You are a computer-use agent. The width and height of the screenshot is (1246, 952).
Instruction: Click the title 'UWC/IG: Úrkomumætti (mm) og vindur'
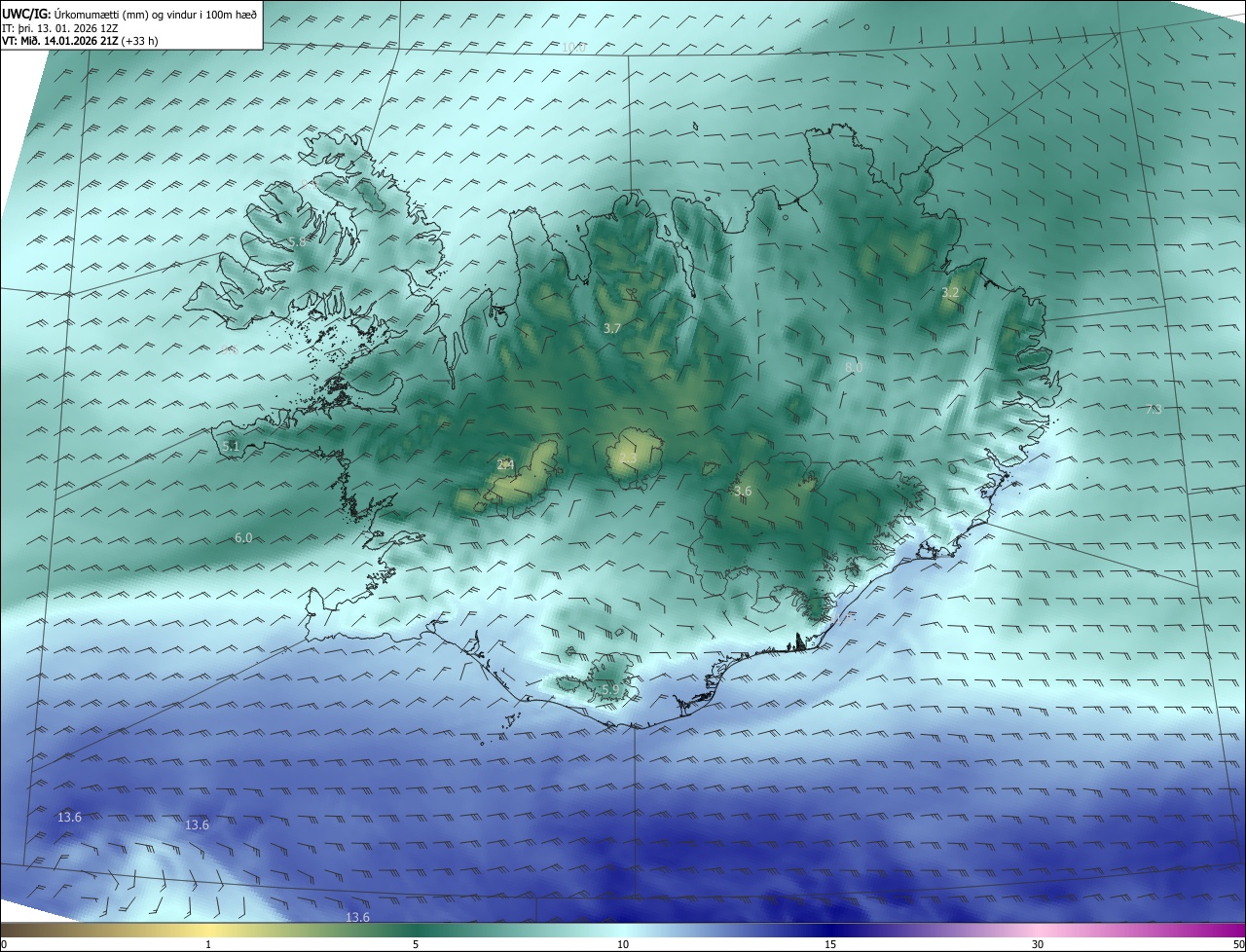coord(129,13)
